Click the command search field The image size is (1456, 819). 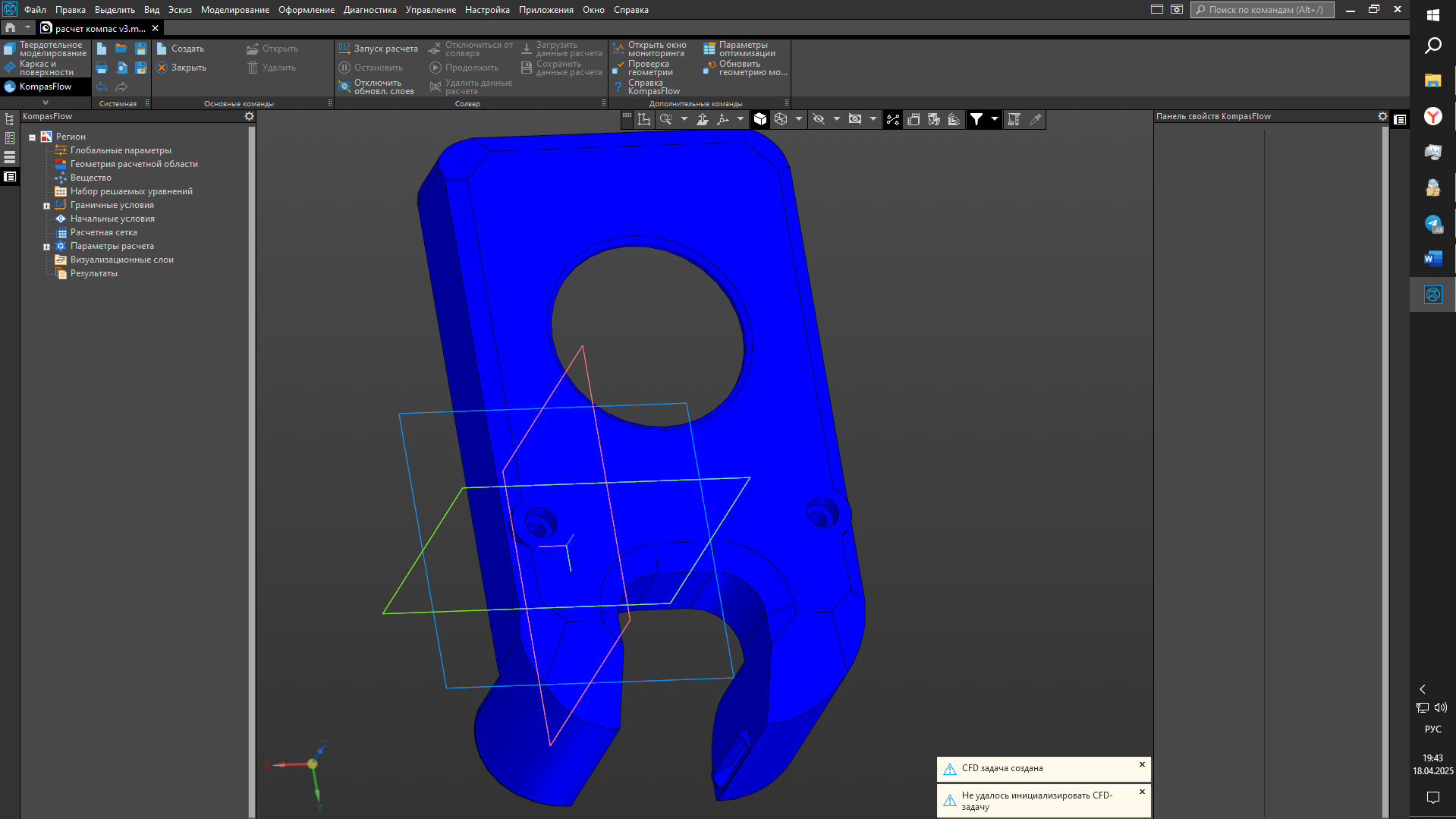1263,10
